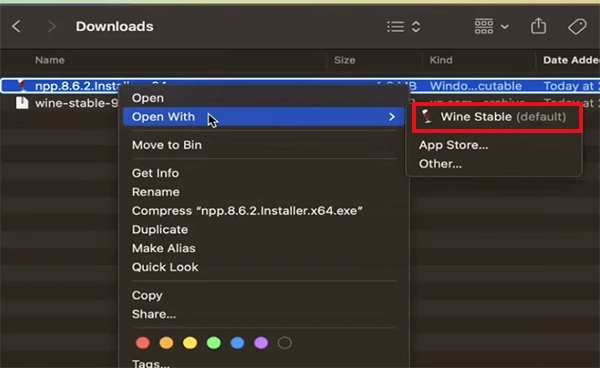This screenshot has width=600, height=368.
Task: Select Duplicate in context menu
Action: coord(160,230)
